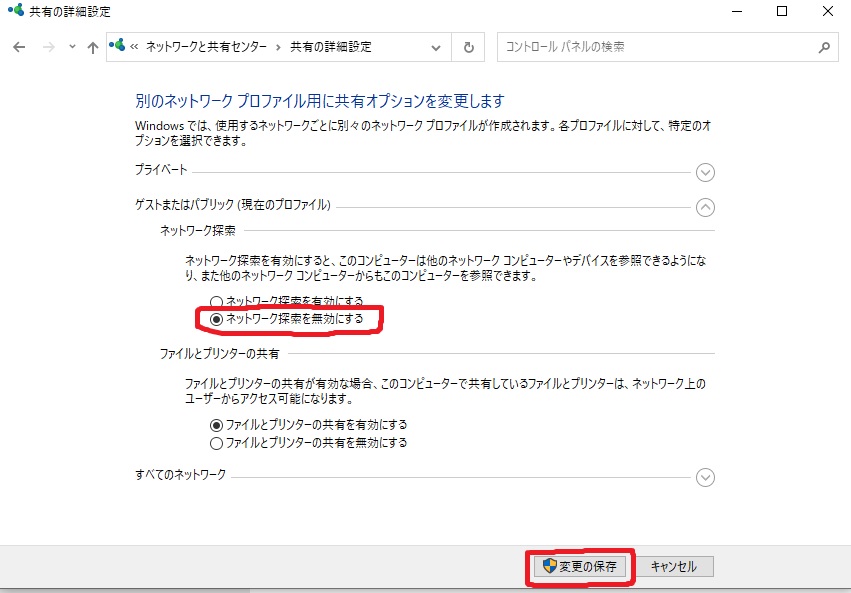Image resolution: width=851 pixels, height=593 pixels.
Task: Click the back navigation arrow
Action: click(18, 46)
